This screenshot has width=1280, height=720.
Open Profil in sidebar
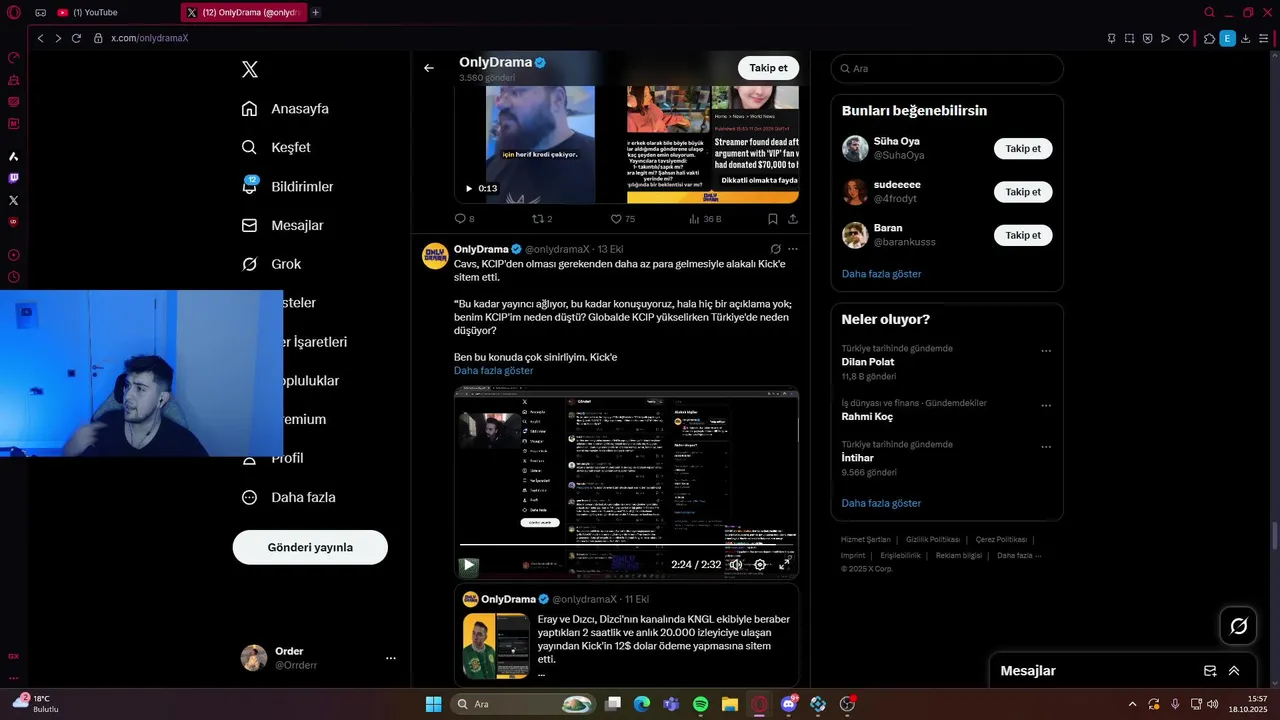(272, 458)
